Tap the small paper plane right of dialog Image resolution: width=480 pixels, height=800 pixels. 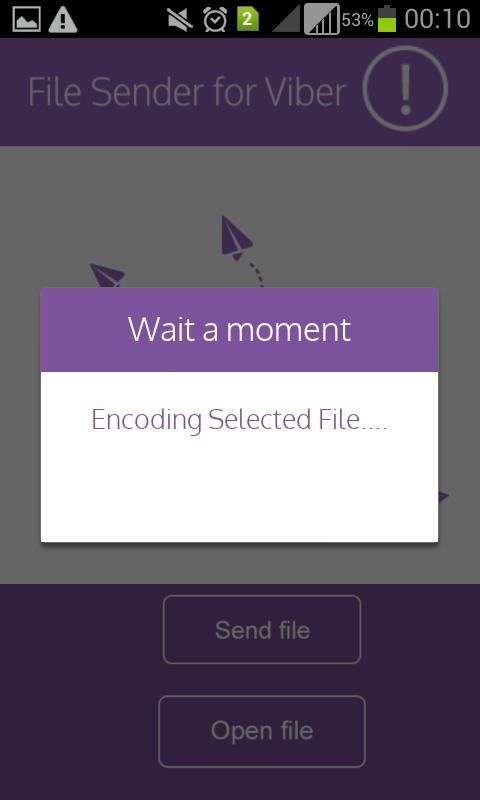pos(443,495)
